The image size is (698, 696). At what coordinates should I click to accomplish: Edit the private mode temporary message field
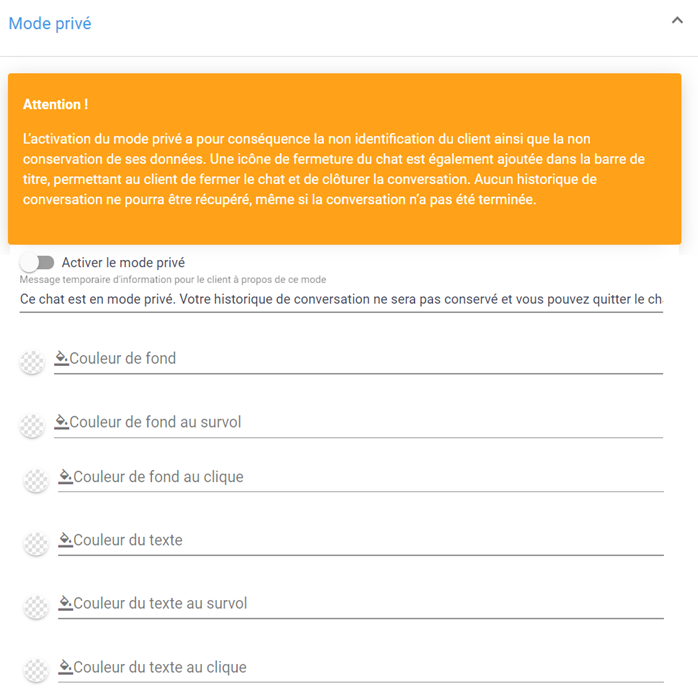340,299
